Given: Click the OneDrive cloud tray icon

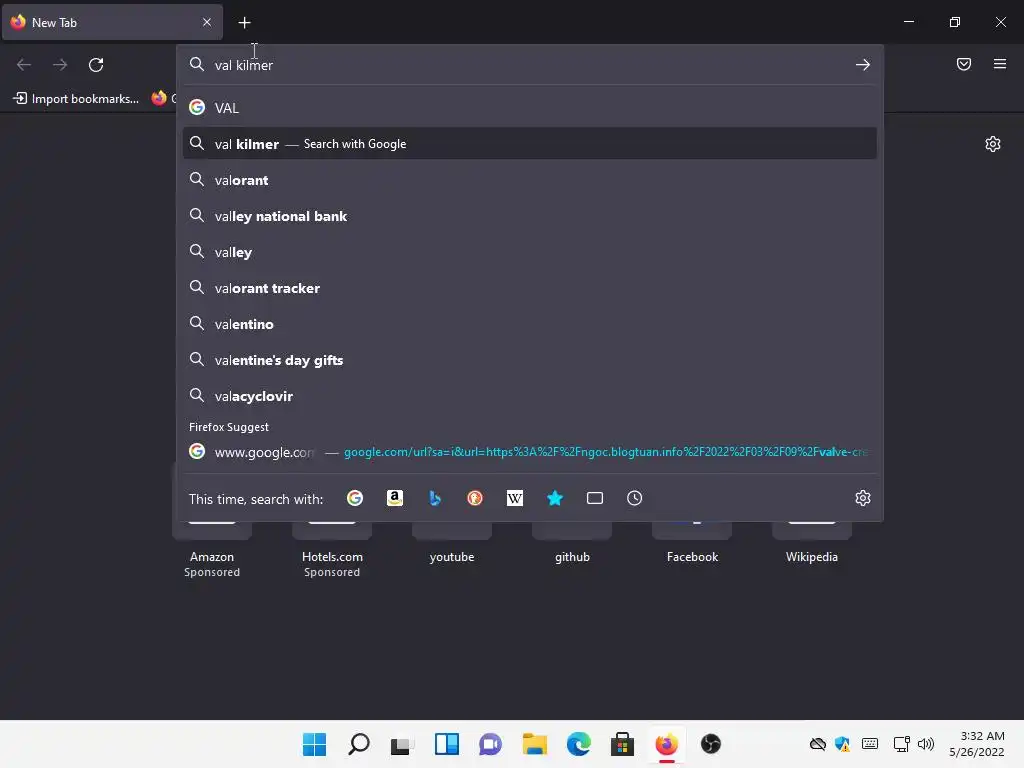Looking at the screenshot, I should click(818, 744).
